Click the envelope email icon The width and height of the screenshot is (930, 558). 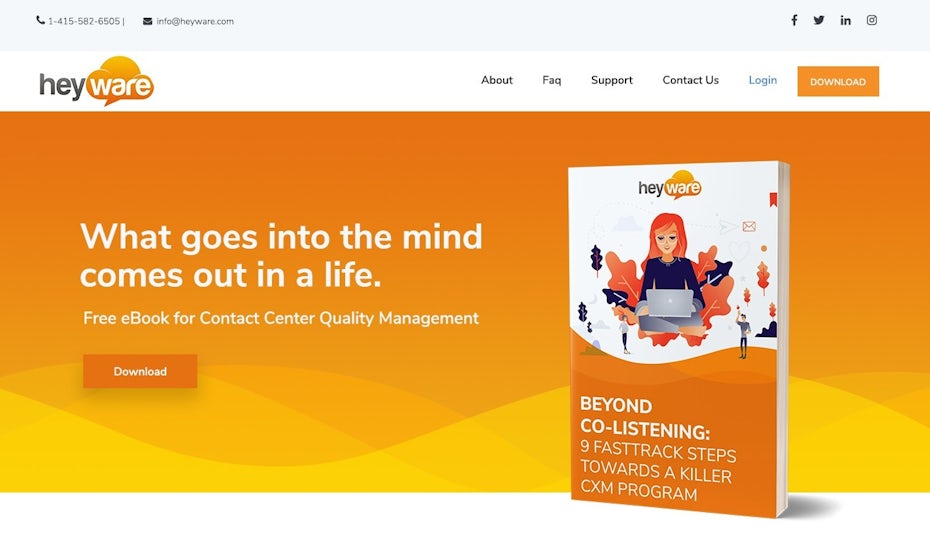[x=148, y=21]
